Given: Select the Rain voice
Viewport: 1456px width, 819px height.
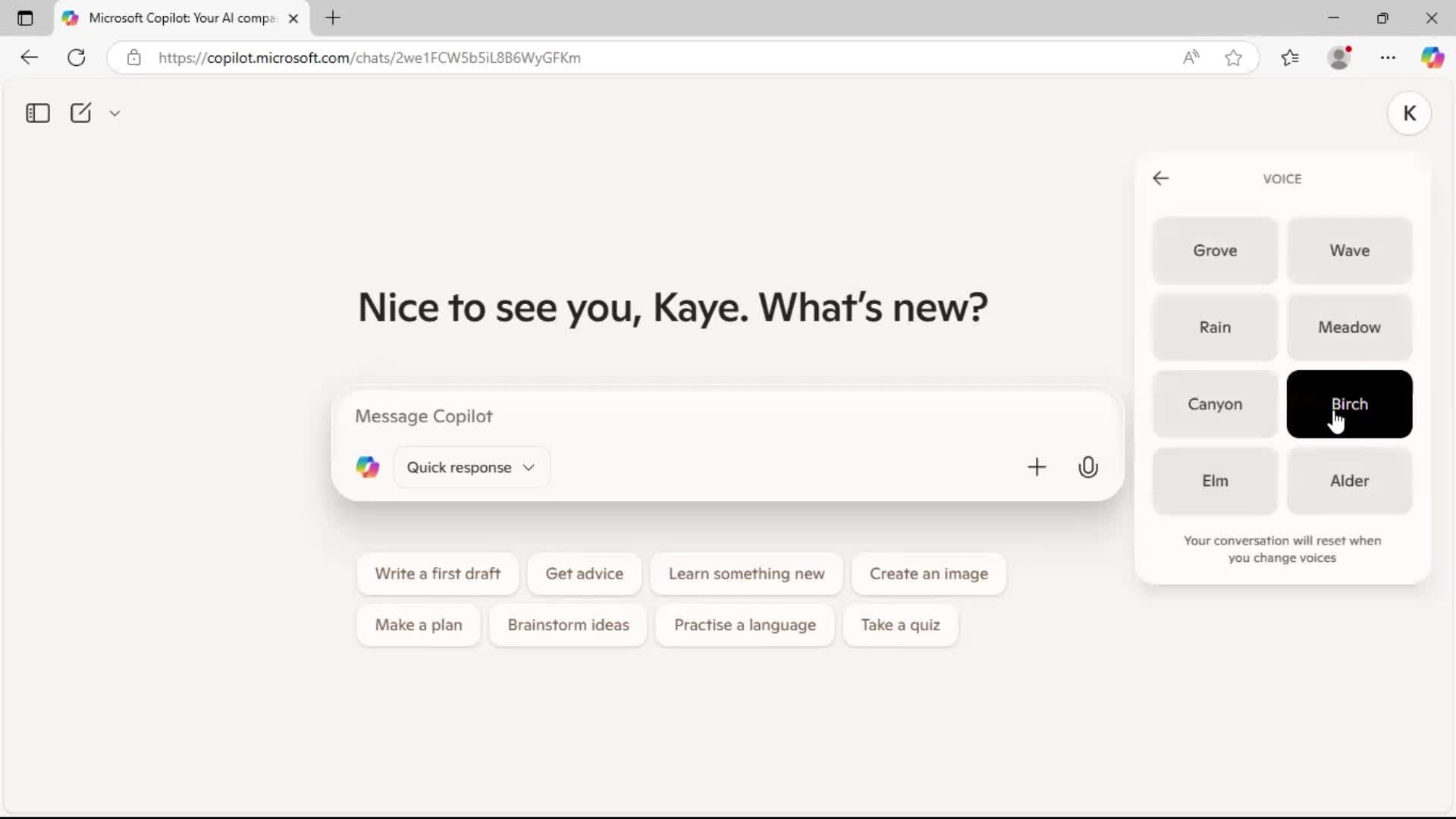Looking at the screenshot, I should 1215,327.
